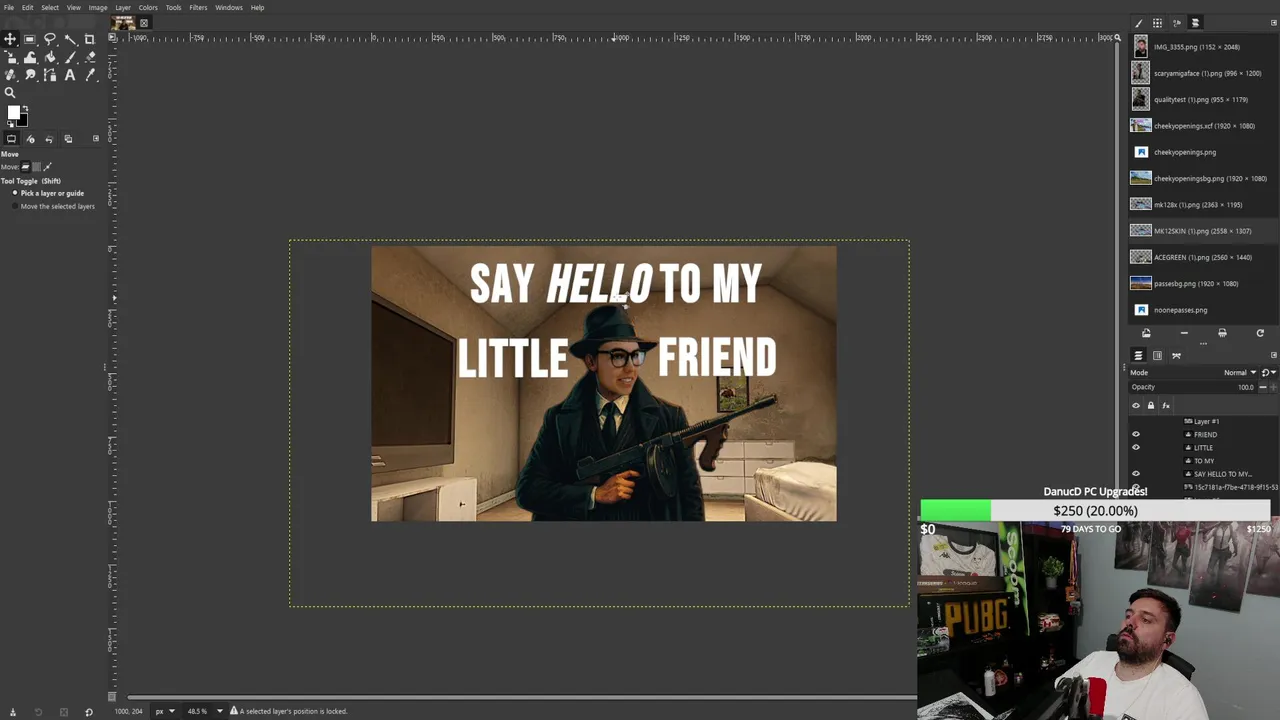Switch to the Brushes tab
1280x720 pixels.
click(x=1139, y=23)
